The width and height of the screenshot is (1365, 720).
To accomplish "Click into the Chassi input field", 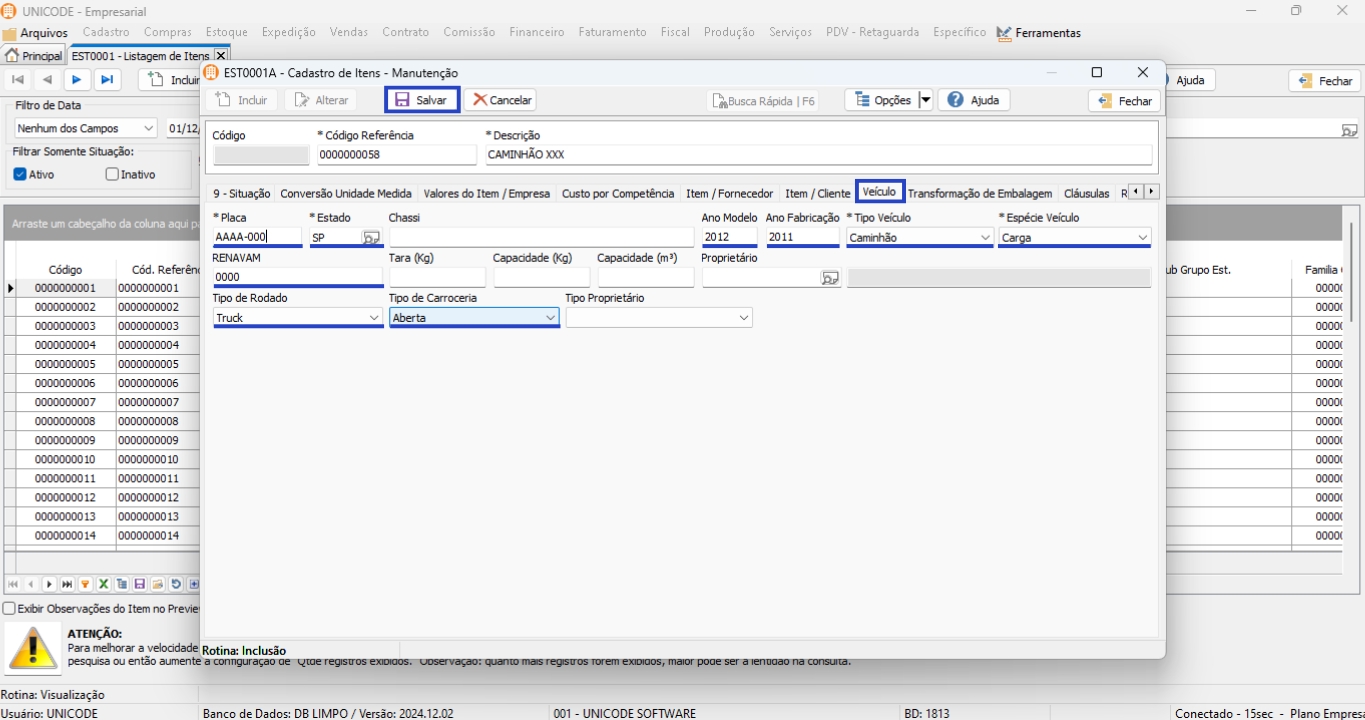I will coord(540,238).
